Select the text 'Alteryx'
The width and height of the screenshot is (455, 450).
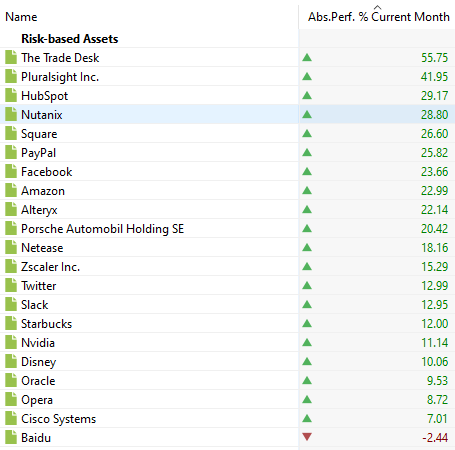click(39, 210)
